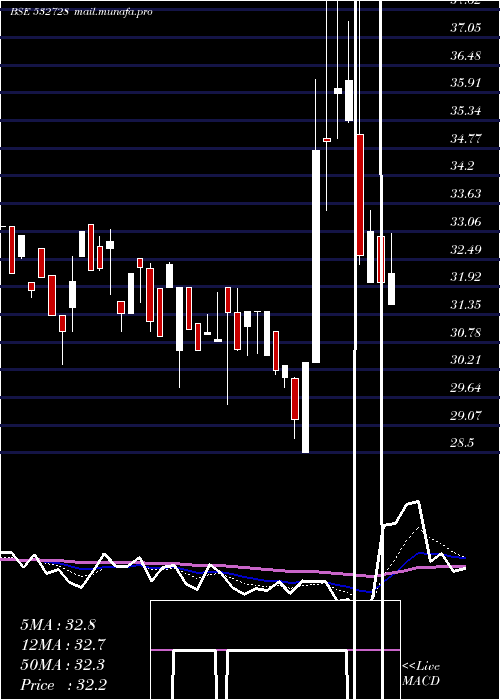
Task: Click the price label 29.64
Action: tap(466, 388)
